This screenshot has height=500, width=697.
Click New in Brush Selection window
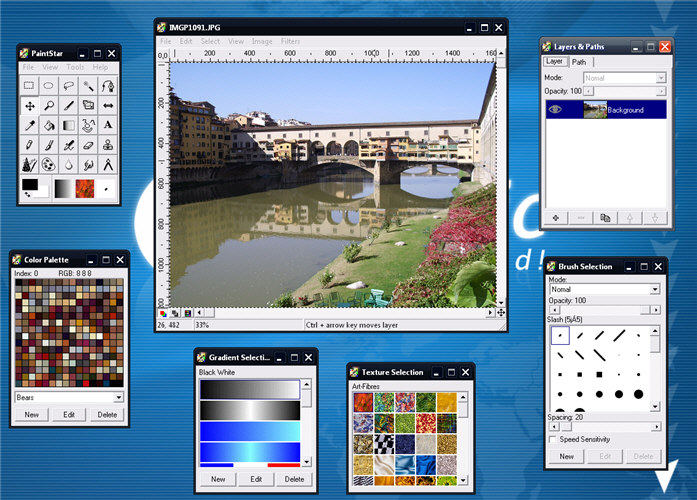pyautogui.click(x=567, y=456)
